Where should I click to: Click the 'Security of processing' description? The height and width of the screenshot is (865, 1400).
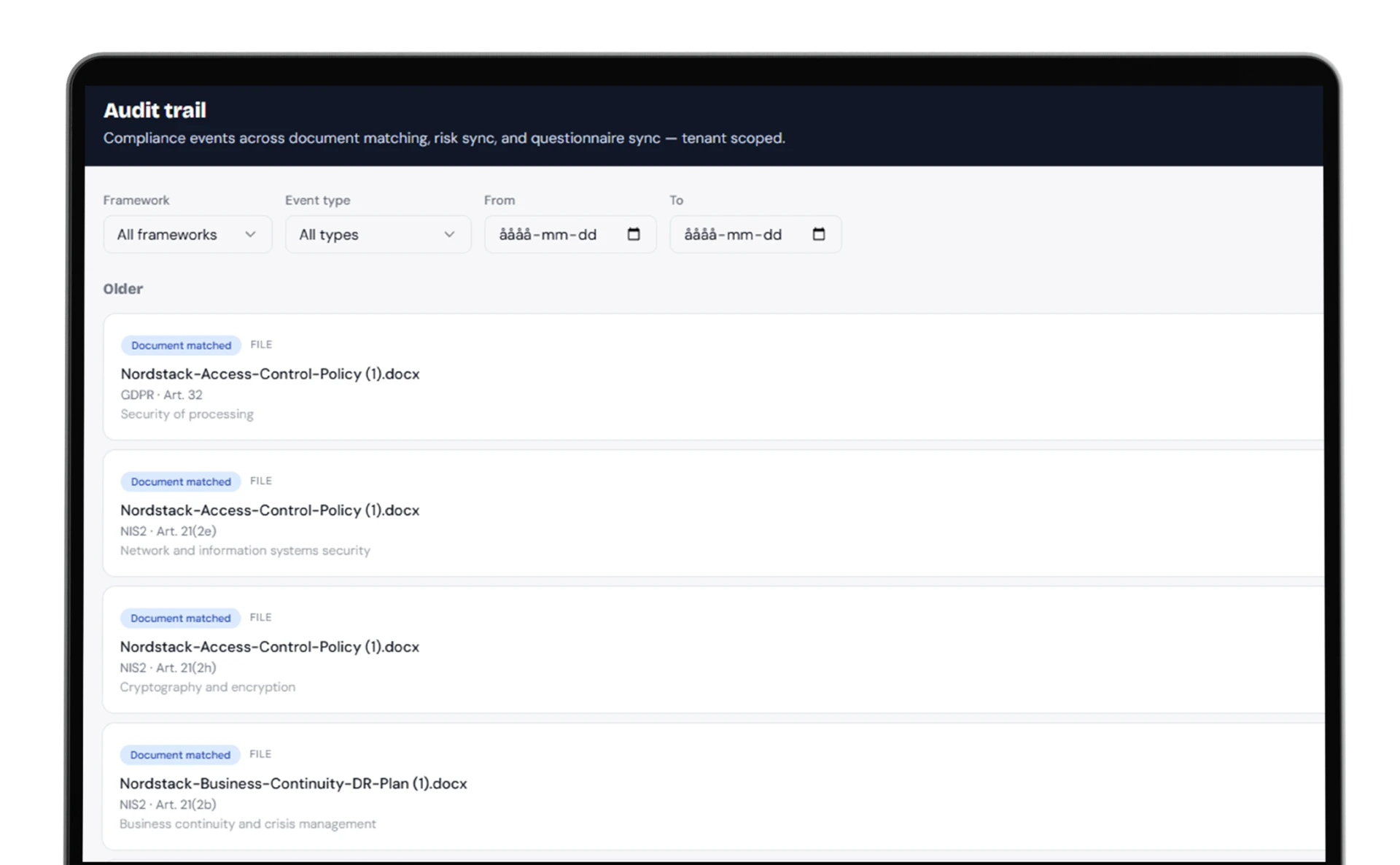click(187, 414)
